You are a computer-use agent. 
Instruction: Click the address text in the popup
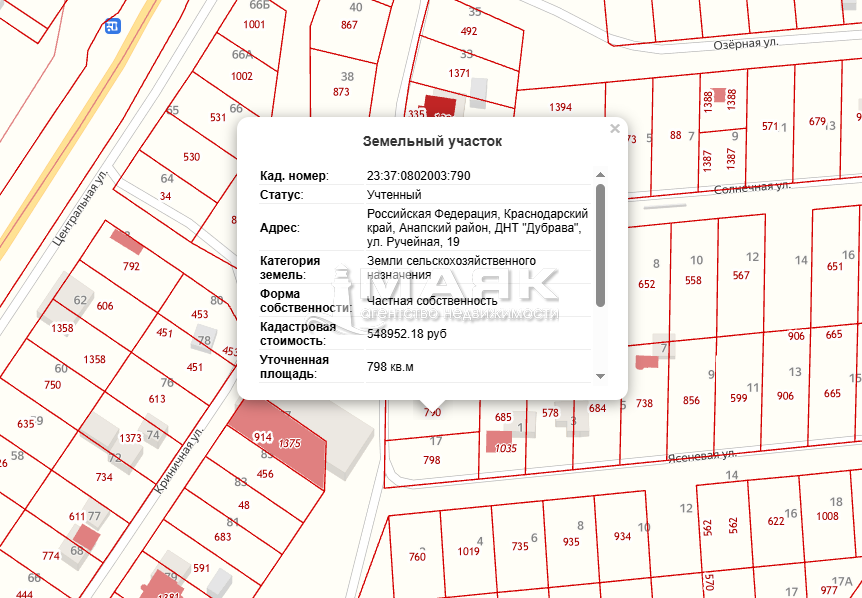pyautogui.click(x=476, y=228)
